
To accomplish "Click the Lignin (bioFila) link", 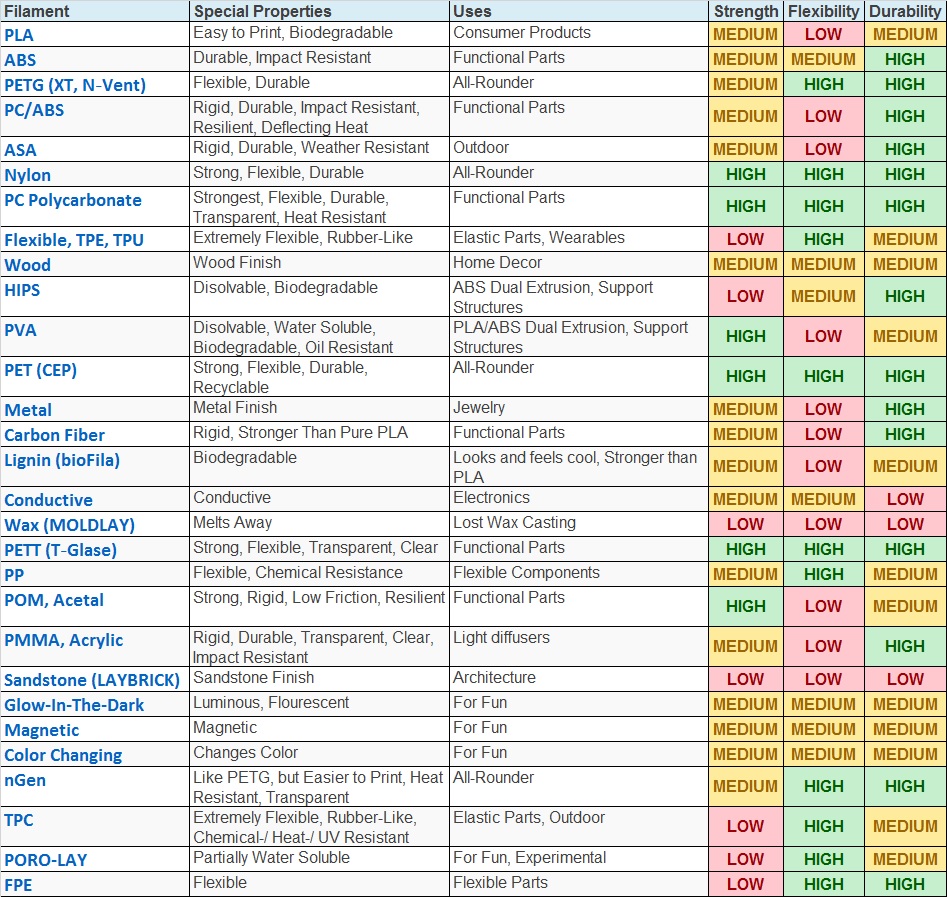I will point(62,460).
